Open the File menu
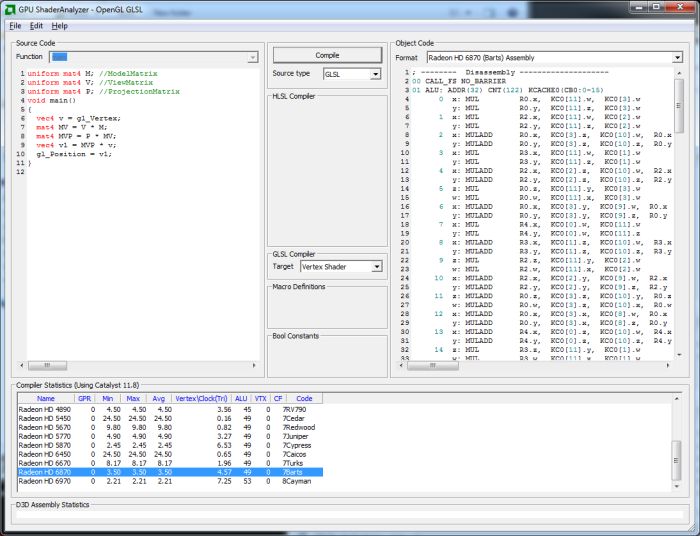700x536 pixels. (15, 26)
